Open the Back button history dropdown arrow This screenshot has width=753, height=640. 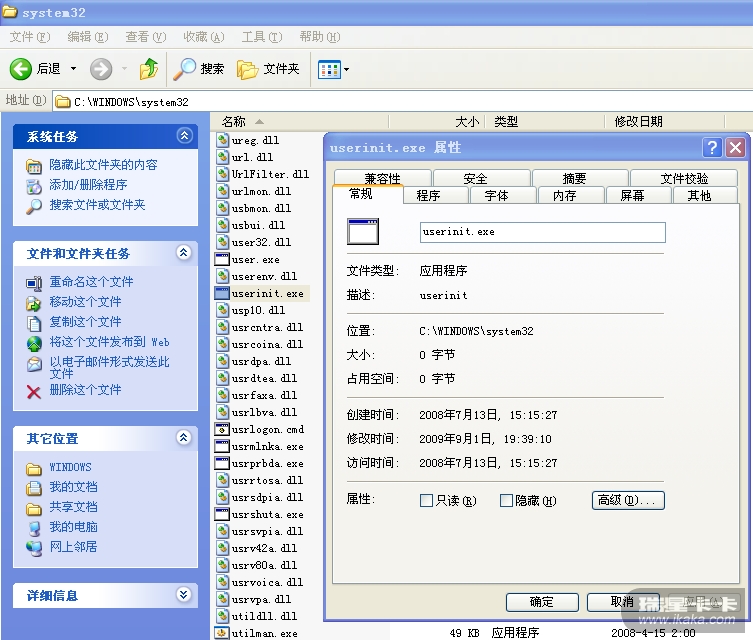[72, 69]
